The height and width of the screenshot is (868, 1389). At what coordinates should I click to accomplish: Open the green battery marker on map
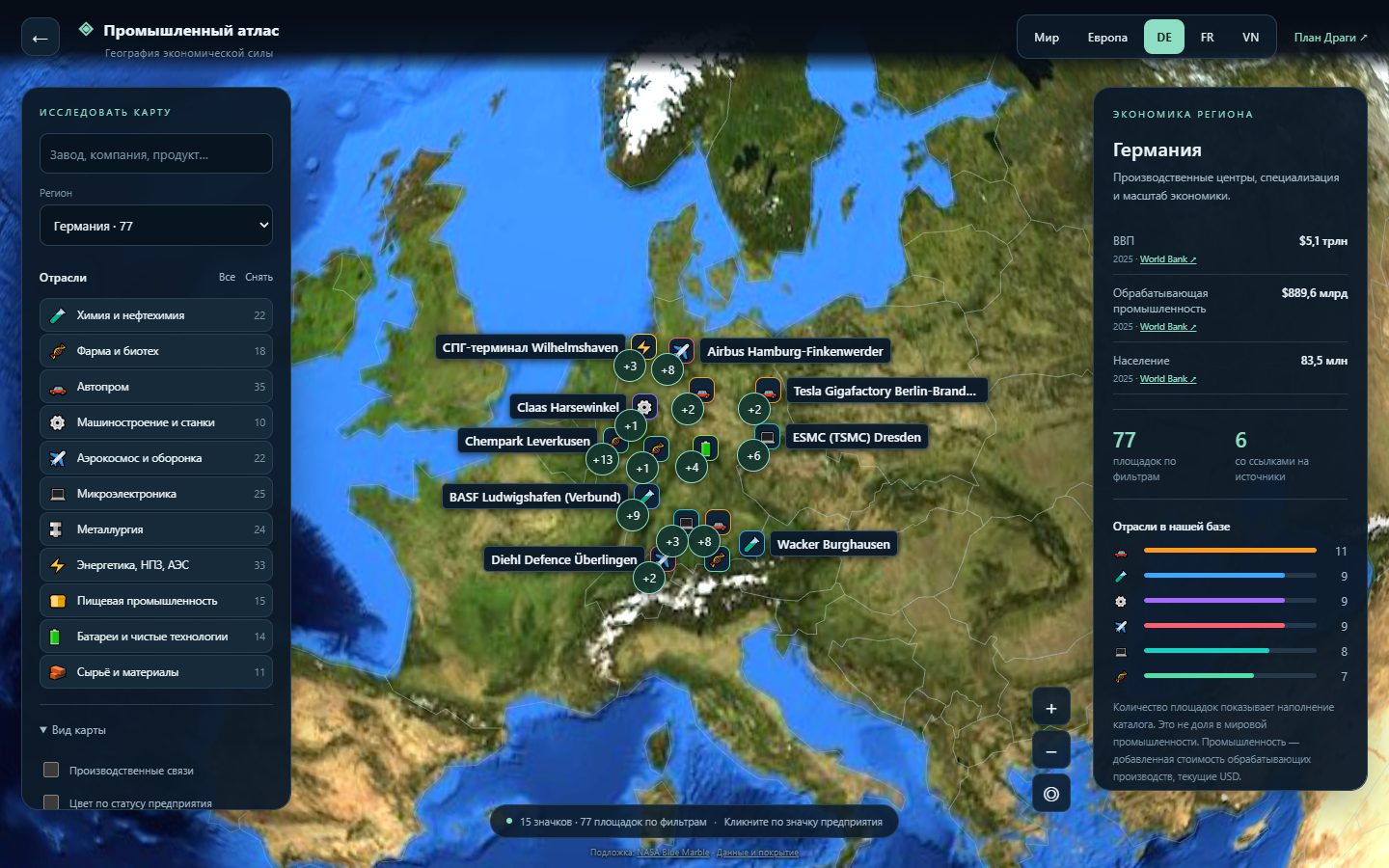coord(705,448)
